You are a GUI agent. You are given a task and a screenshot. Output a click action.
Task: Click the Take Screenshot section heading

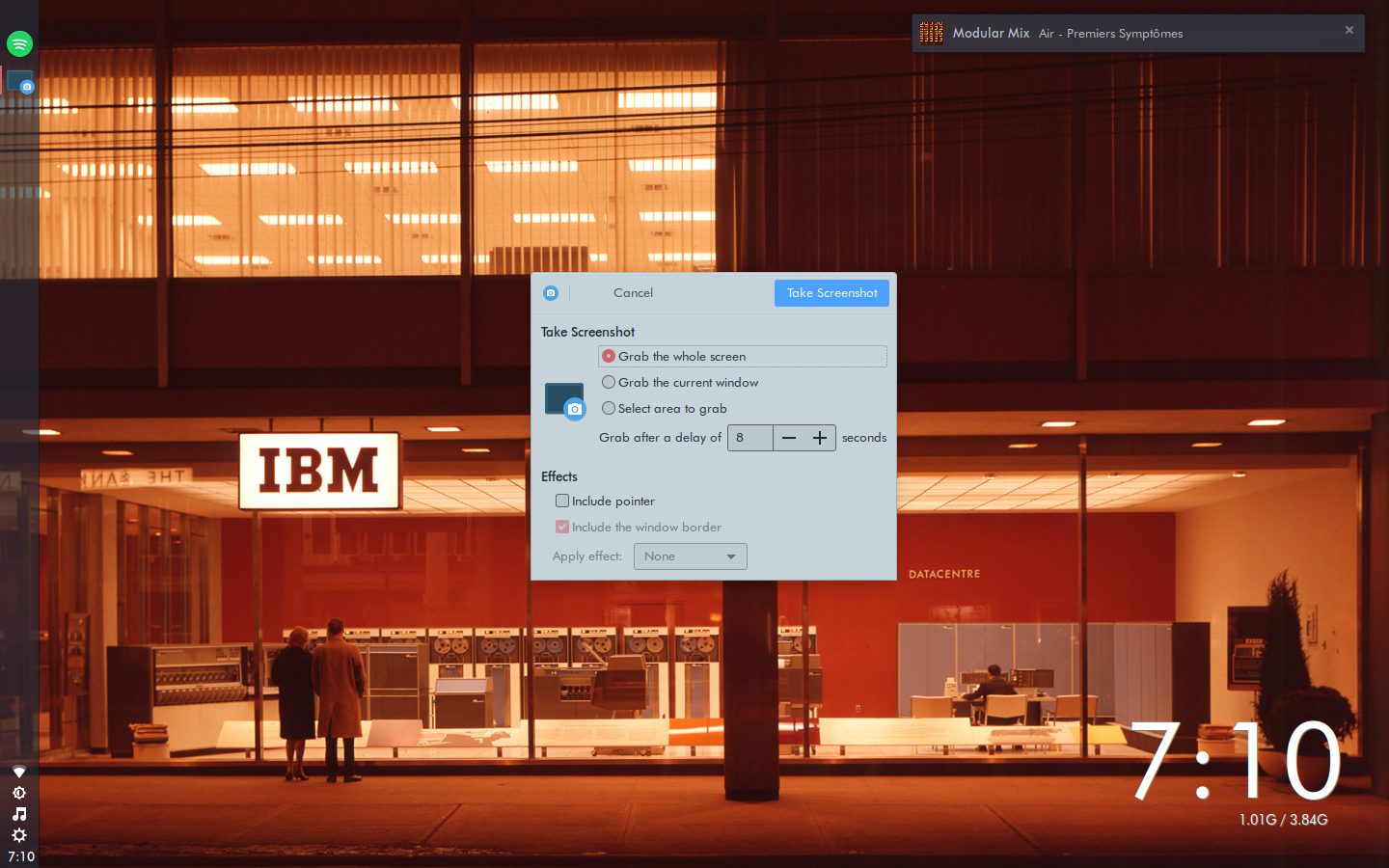tap(587, 332)
